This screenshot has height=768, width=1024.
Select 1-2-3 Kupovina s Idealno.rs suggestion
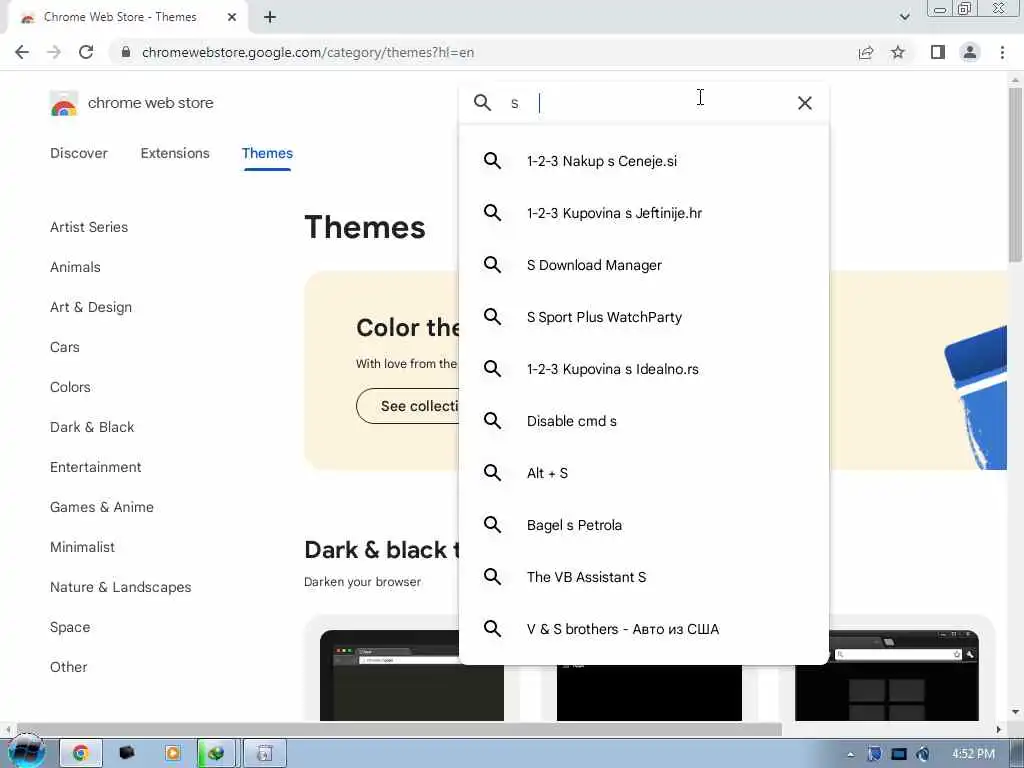644,369
